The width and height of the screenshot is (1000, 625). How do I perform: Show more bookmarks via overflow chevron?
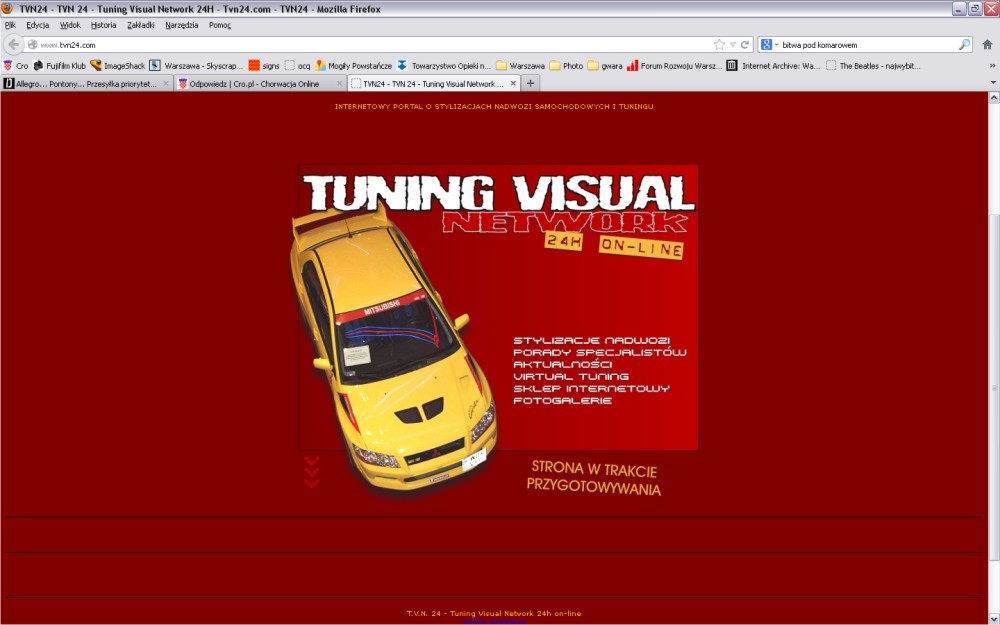coord(992,66)
